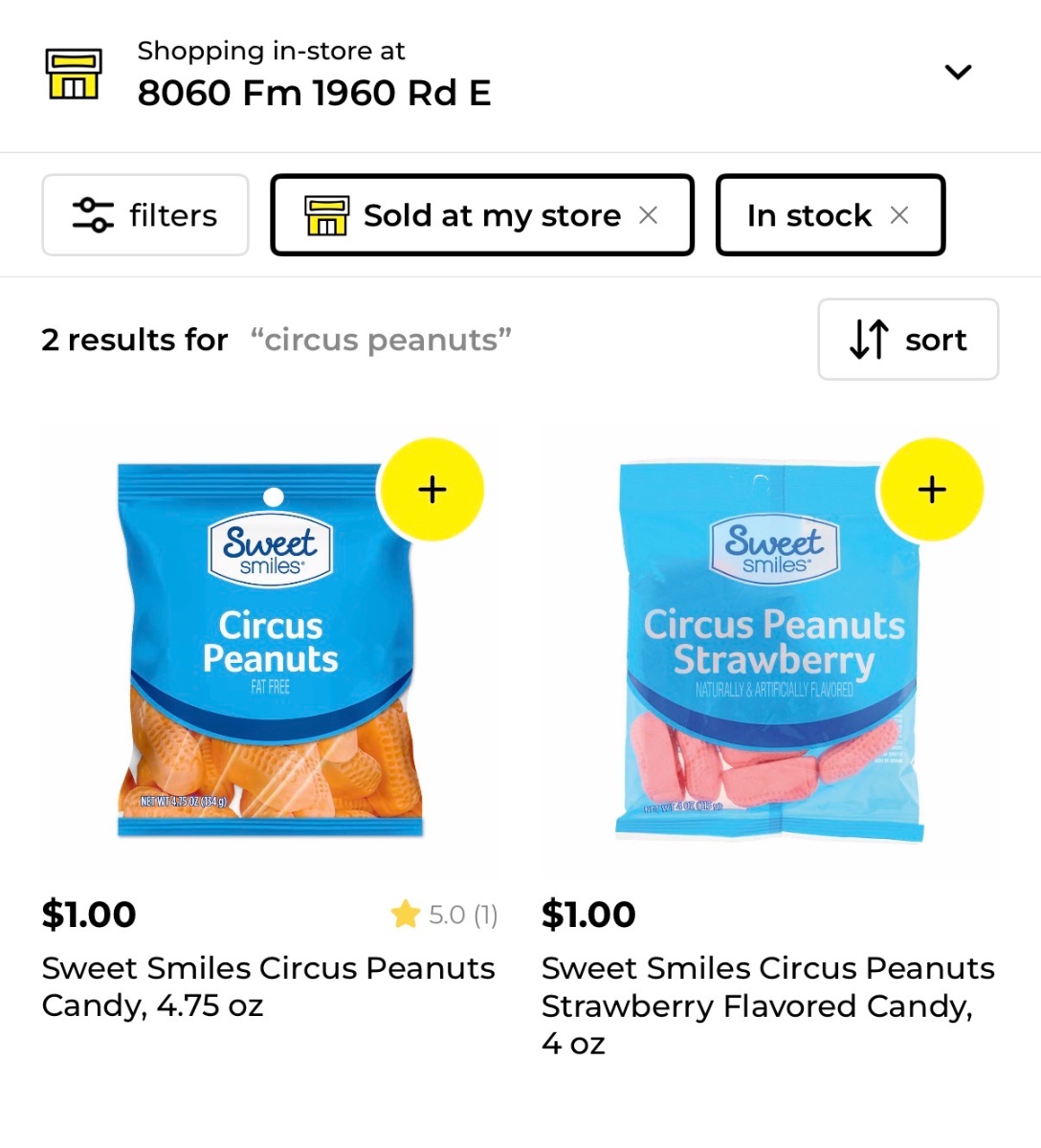Toggle the In stock filter chip
Screen dimensions: 1041x1148
[x=831, y=215]
